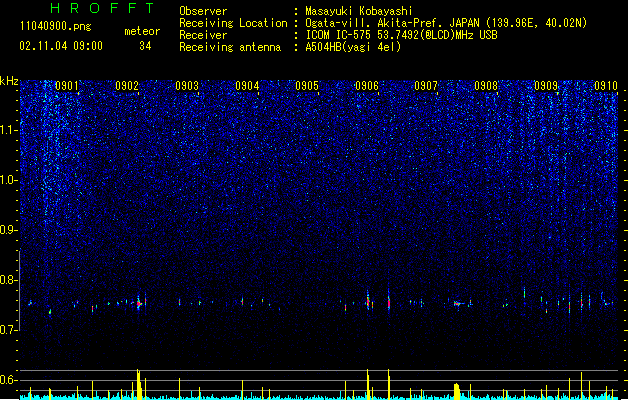Click the meteor label
Viewport: 629px width, 400px height.
pyautogui.click(x=142, y=31)
